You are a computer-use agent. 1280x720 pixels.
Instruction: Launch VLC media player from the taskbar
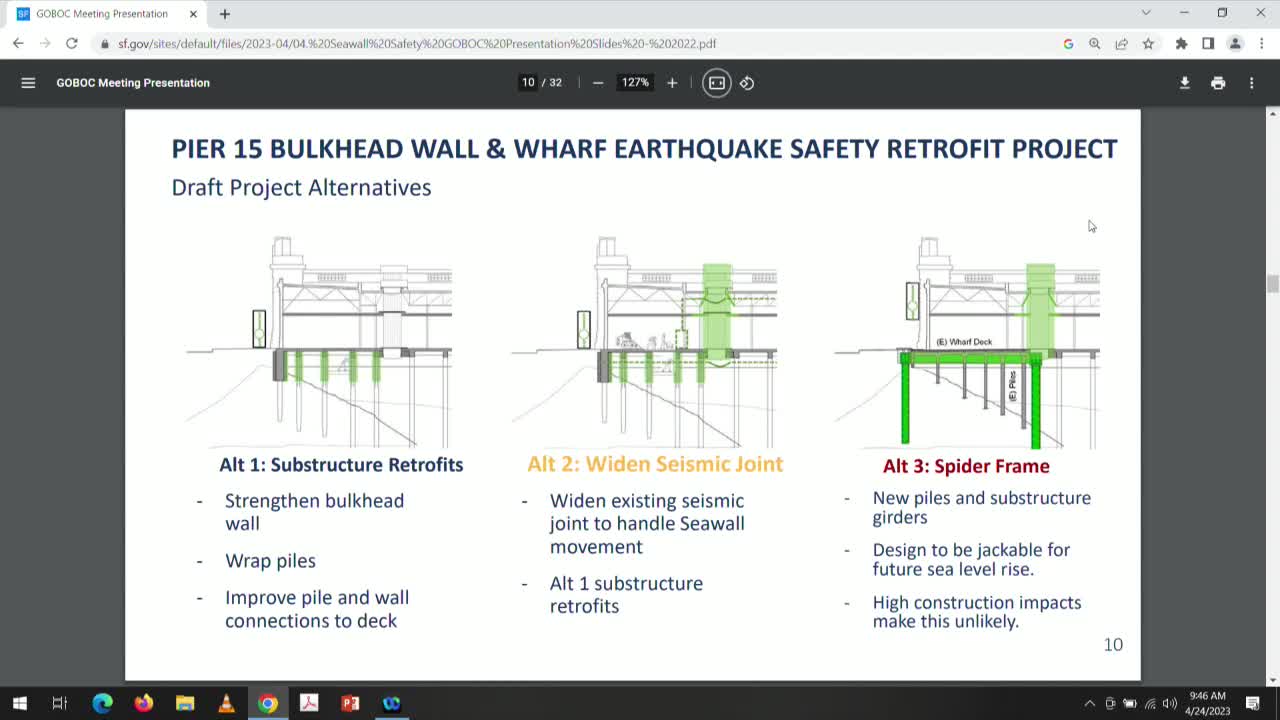tap(226, 703)
